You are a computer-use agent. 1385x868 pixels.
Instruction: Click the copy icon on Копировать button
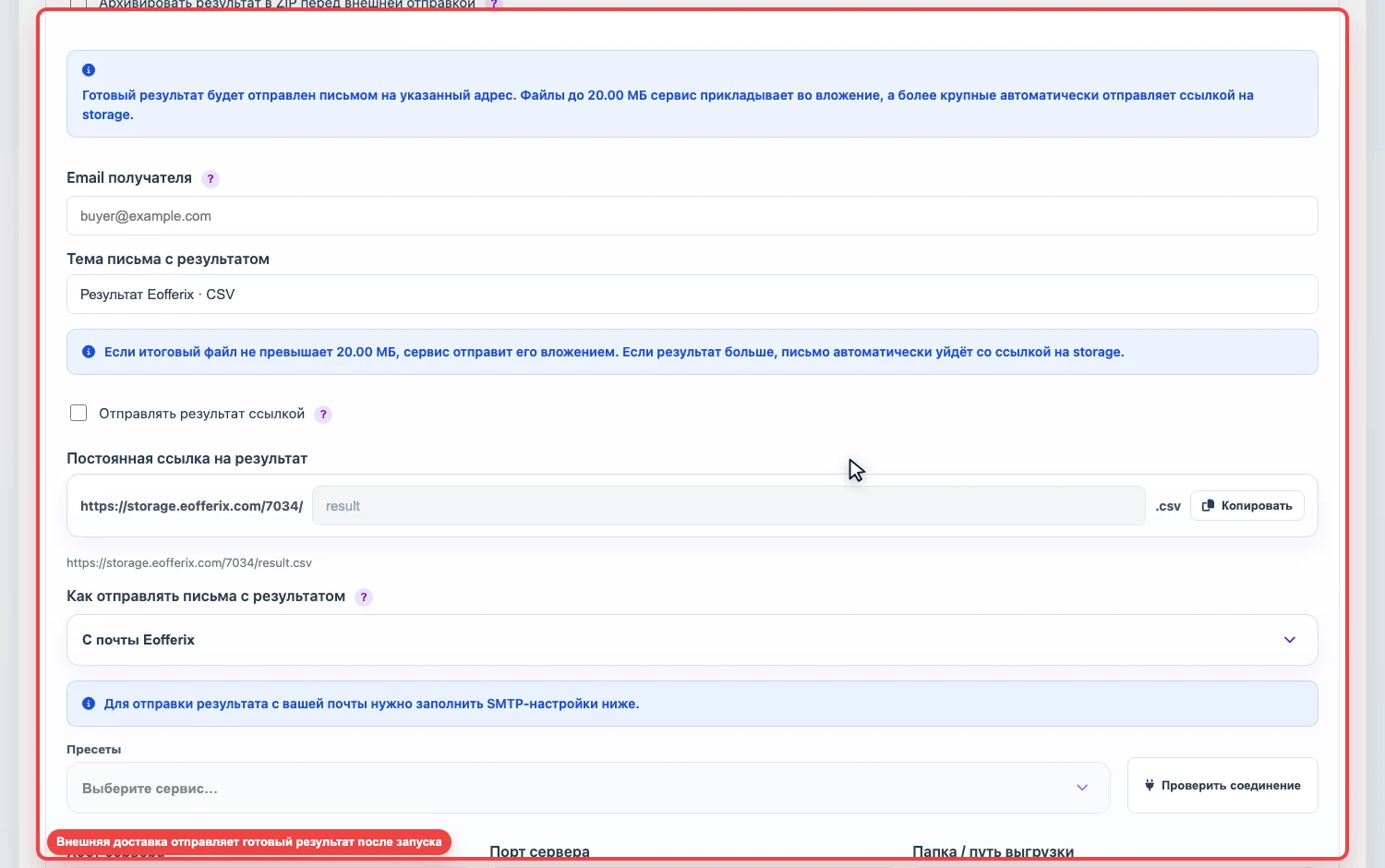[x=1208, y=506]
